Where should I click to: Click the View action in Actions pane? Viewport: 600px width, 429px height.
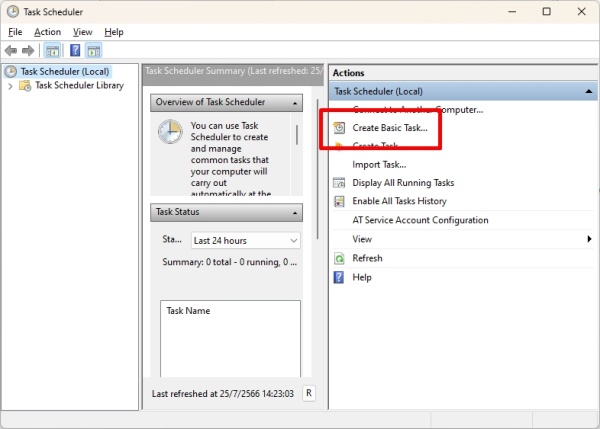click(362, 239)
